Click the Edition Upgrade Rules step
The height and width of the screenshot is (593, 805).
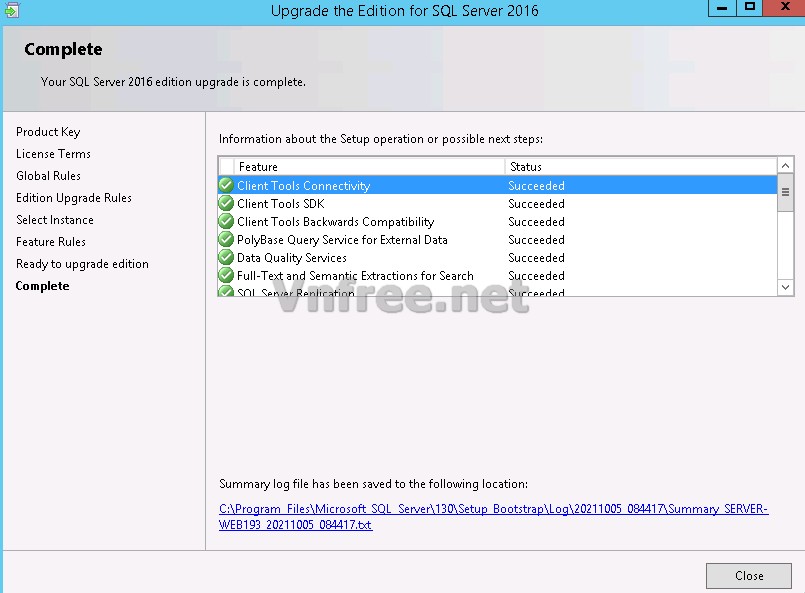tap(74, 198)
